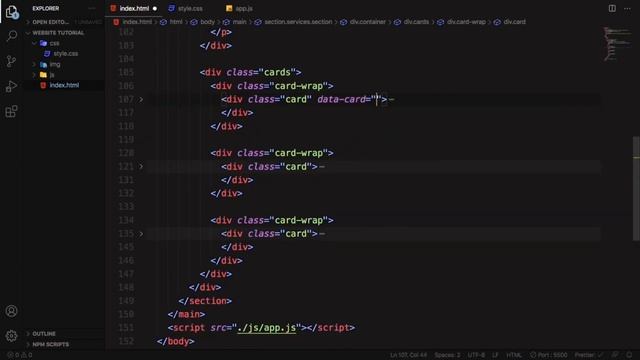
Task: Click the "cards" class value on line 105
Action: pyautogui.click(x=277, y=73)
